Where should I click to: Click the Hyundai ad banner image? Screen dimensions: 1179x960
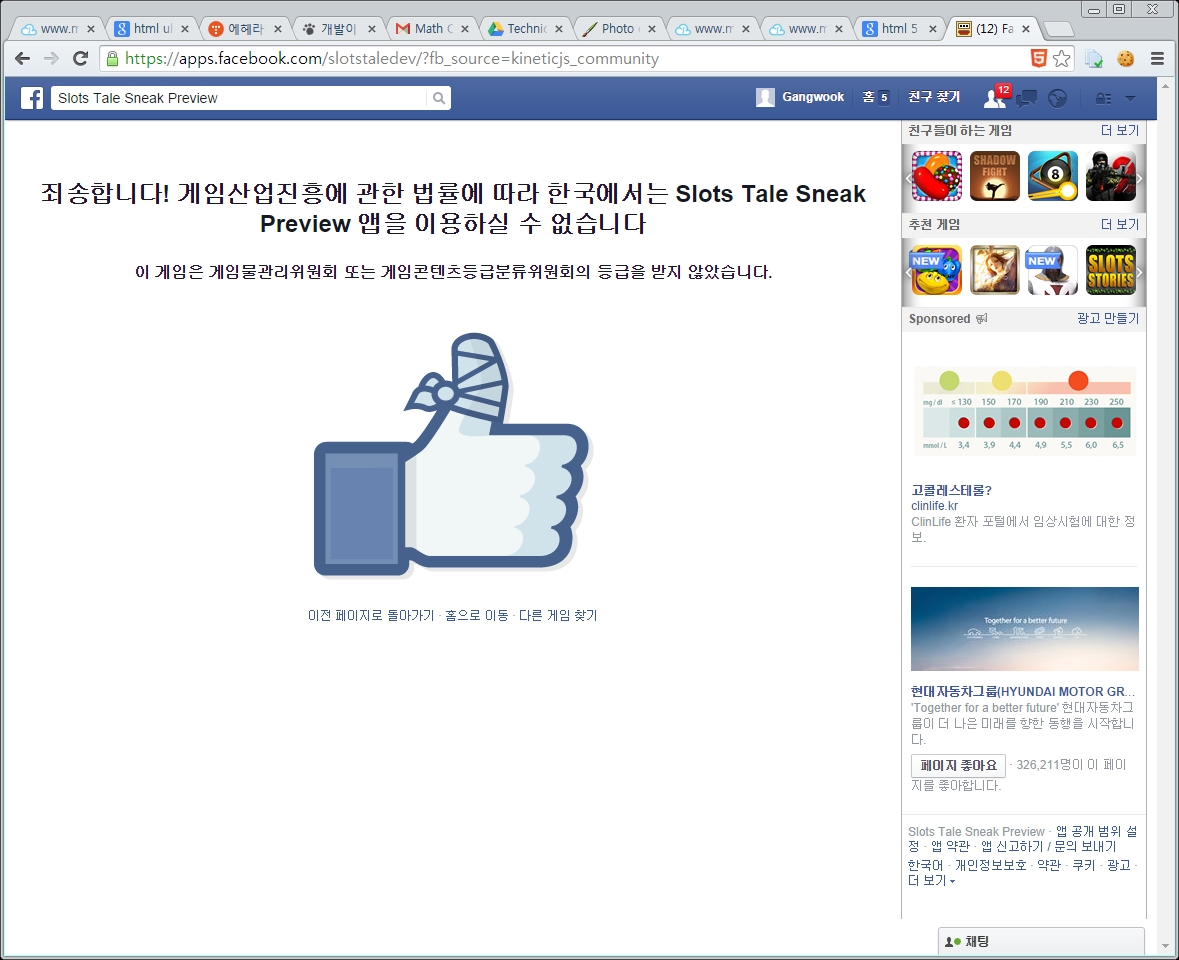(1025, 628)
